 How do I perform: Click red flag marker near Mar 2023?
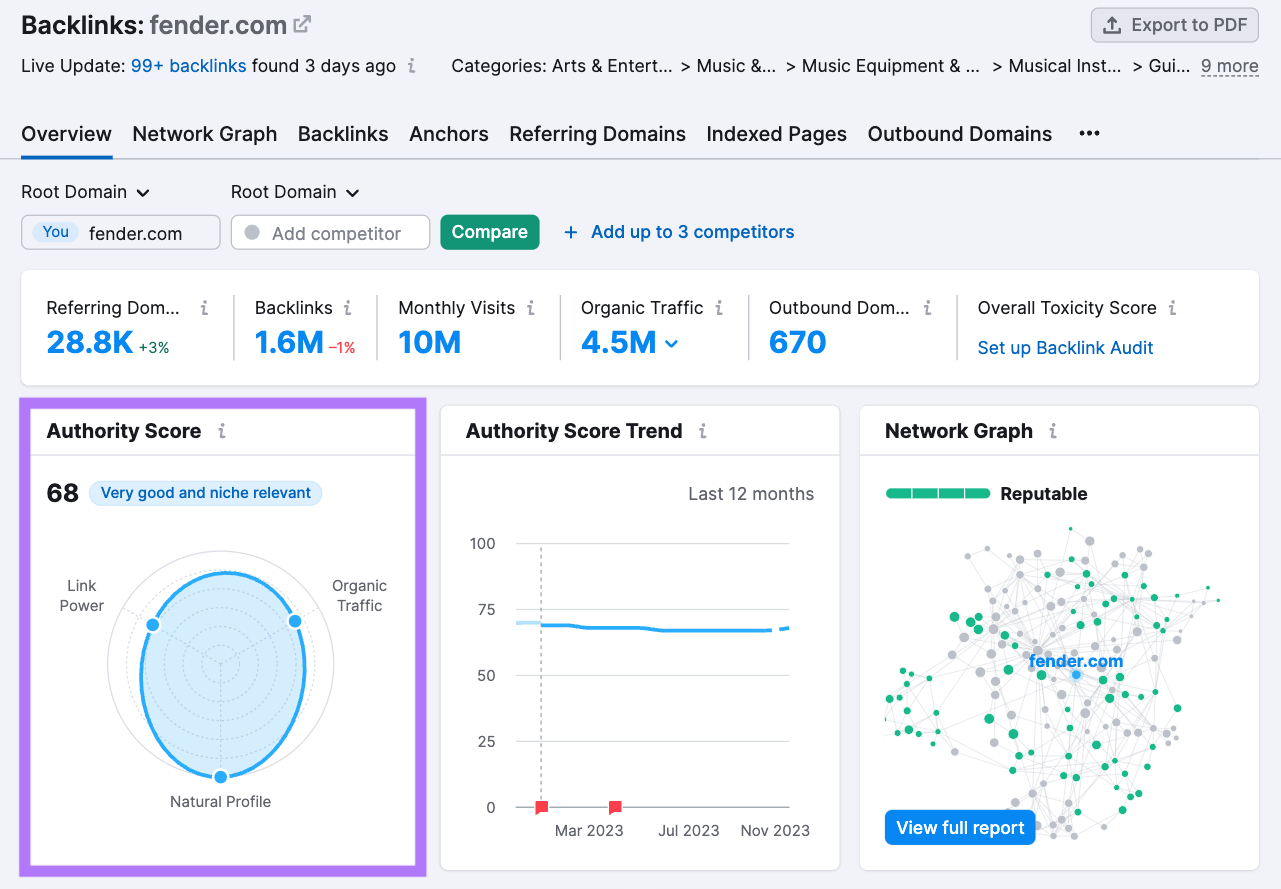615,807
